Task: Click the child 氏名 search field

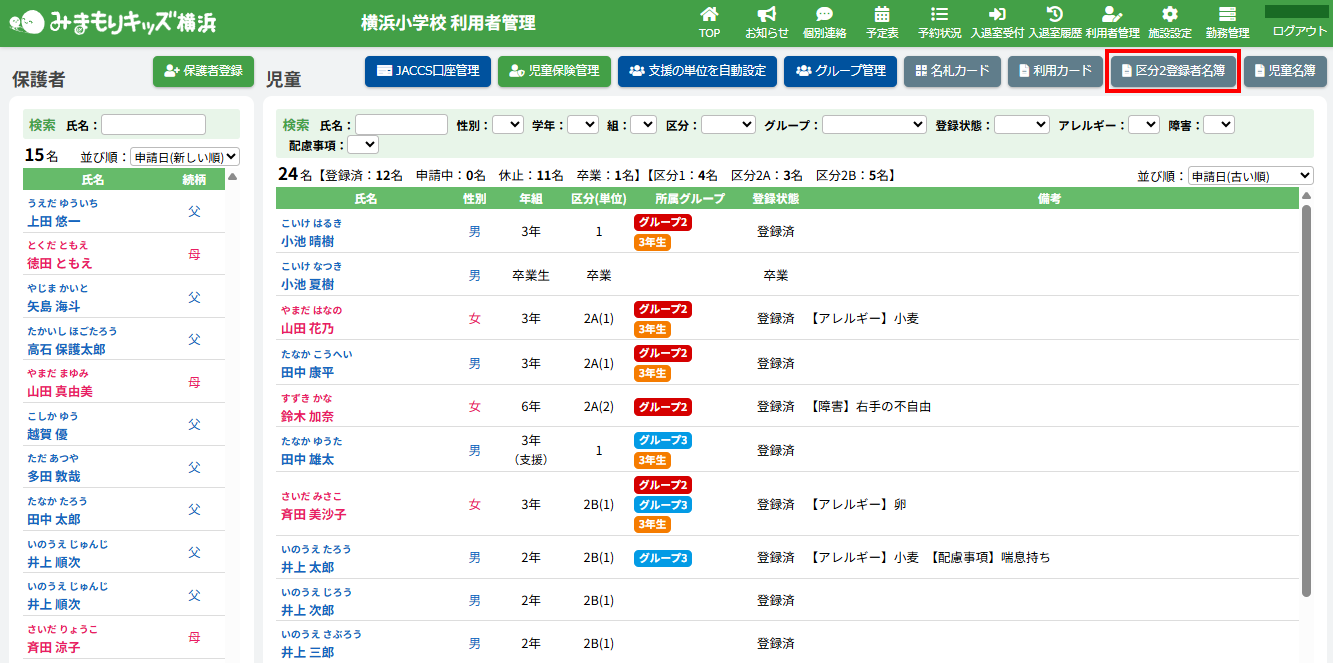Action: click(401, 125)
